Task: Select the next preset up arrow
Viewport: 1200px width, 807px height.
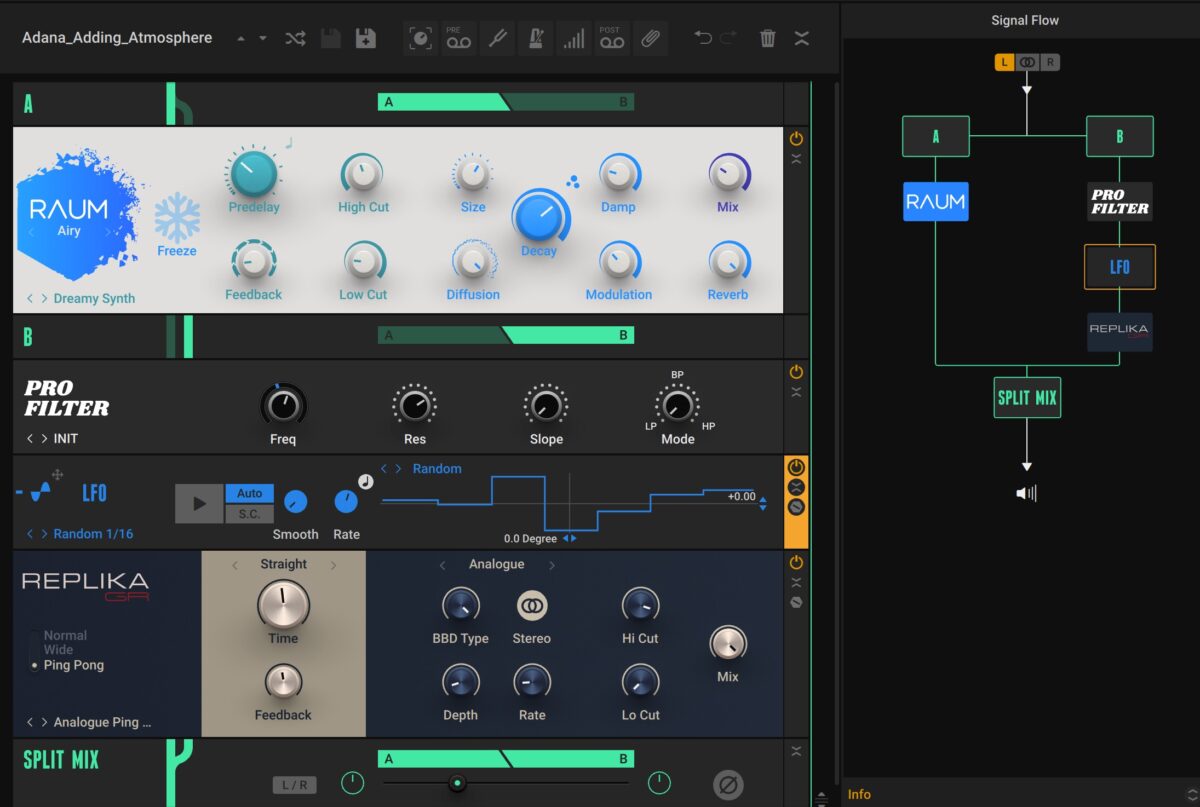Action: (x=241, y=39)
